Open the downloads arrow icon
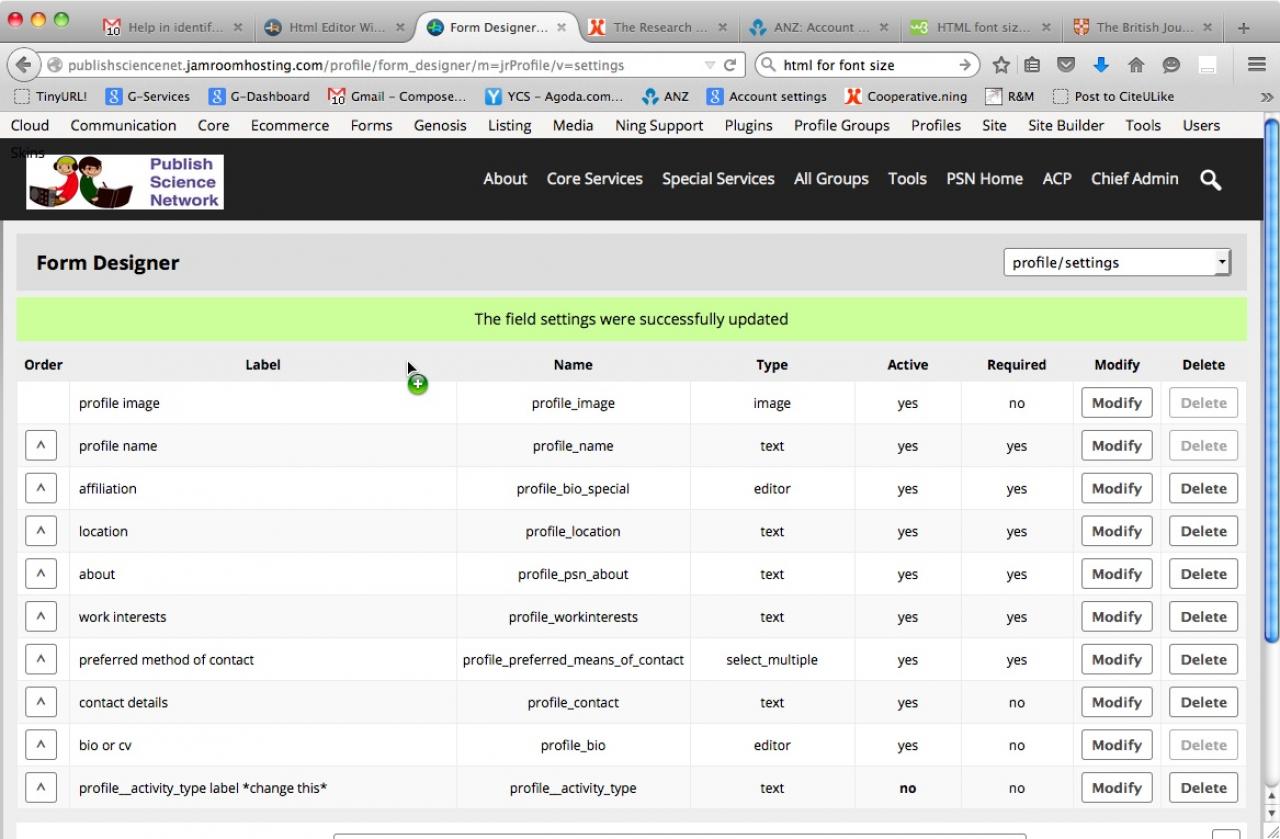The image size is (1280, 839). click(x=1101, y=65)
